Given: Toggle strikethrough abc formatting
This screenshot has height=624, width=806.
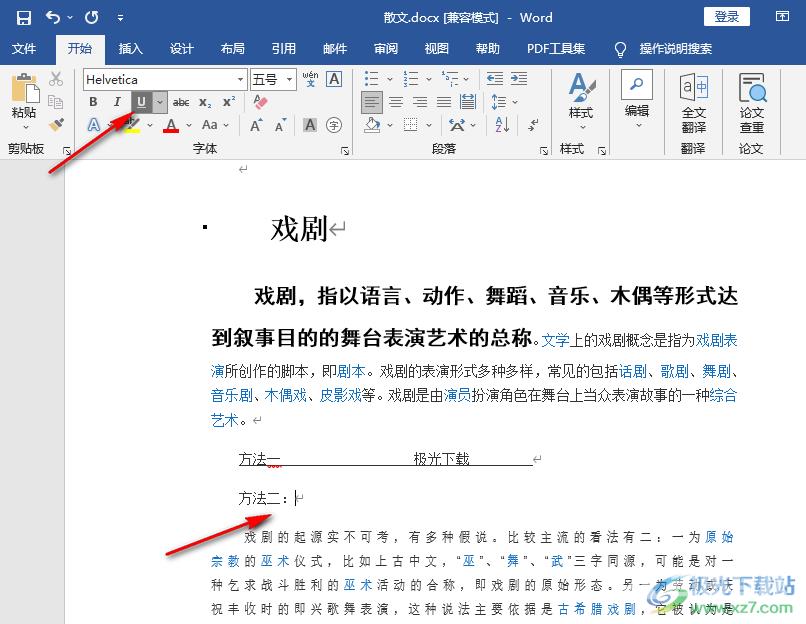Looking at the screenshot, I should [x=180, y=102].
